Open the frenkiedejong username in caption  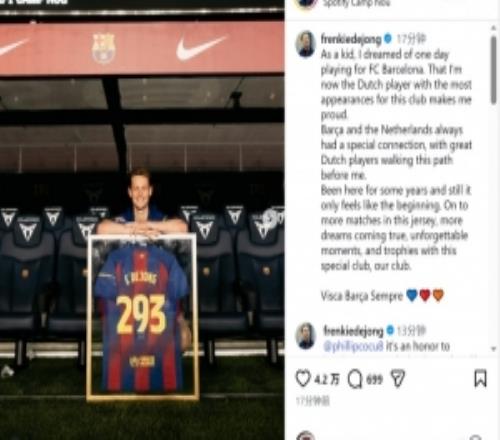351,39
